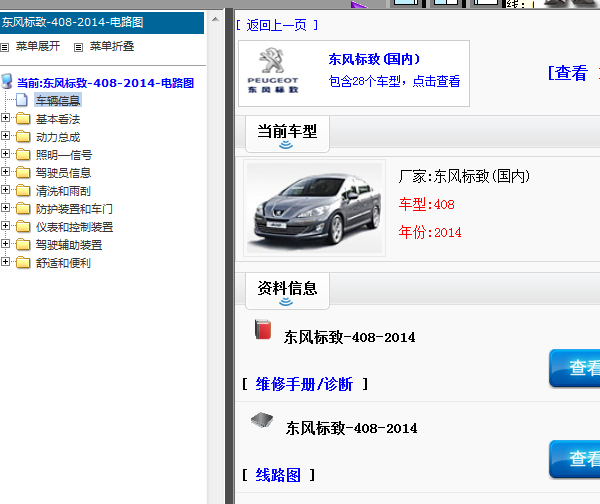The height and width of the screenshot is (504, 600).
Task: Click the blue 查看 button for 维修手册/诊断
Action: coord(574,368)
